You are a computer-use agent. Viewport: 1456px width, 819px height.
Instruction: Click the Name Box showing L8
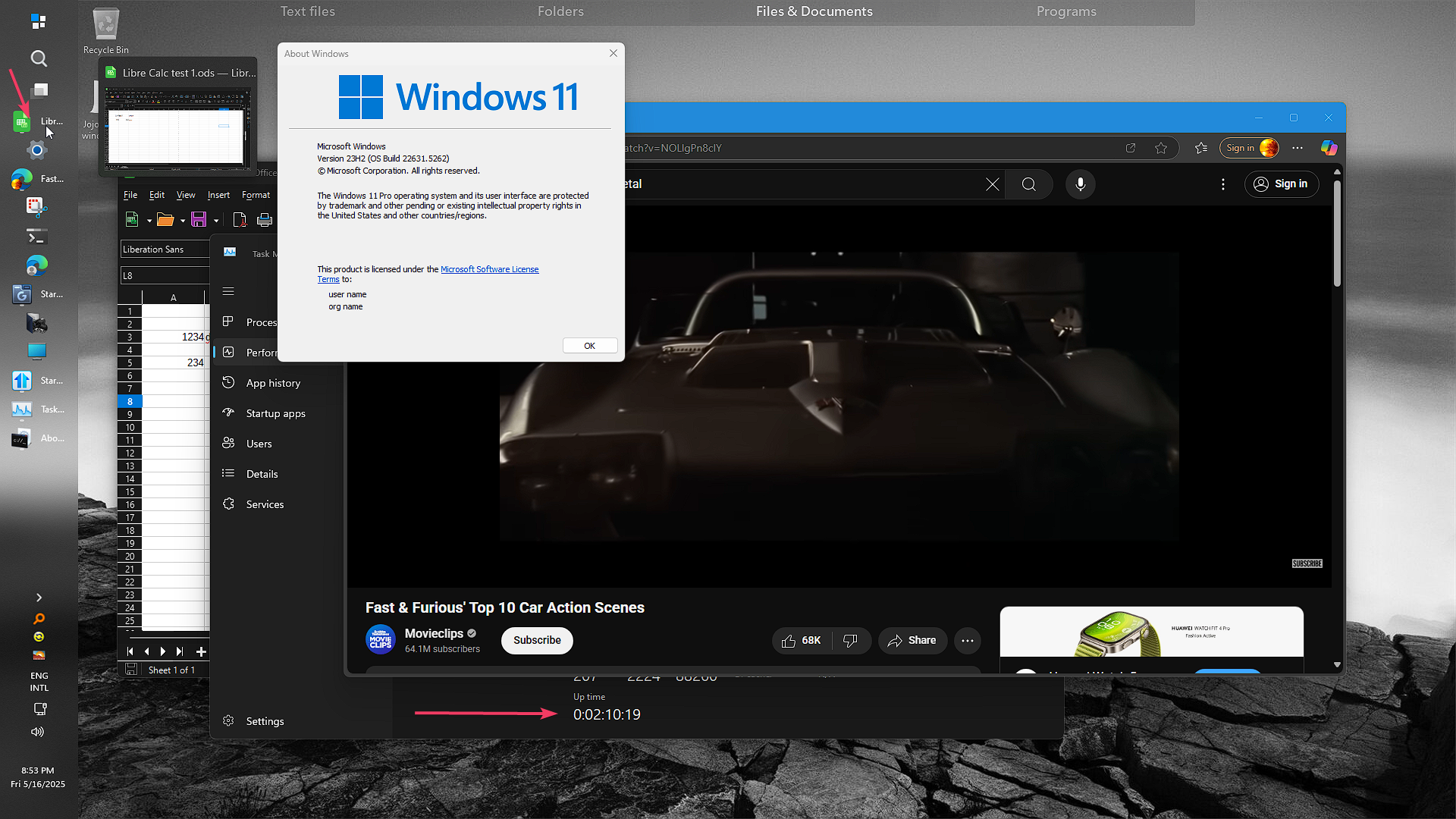[165, 276]
